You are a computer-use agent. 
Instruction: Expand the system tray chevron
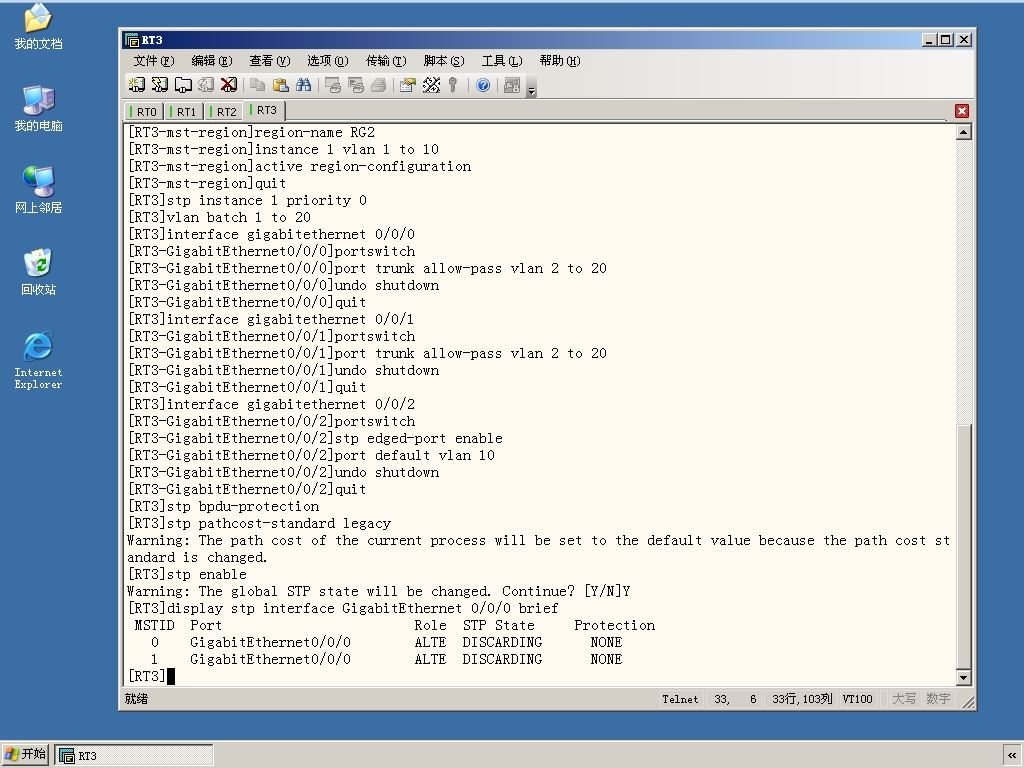pos(1012,756)
